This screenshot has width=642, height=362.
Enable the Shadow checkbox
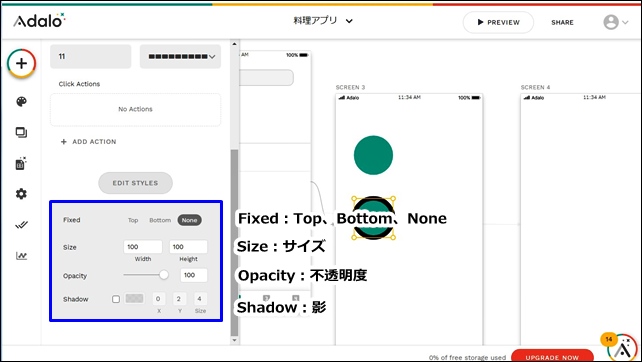pyautogui.click(x=116, y=299)
